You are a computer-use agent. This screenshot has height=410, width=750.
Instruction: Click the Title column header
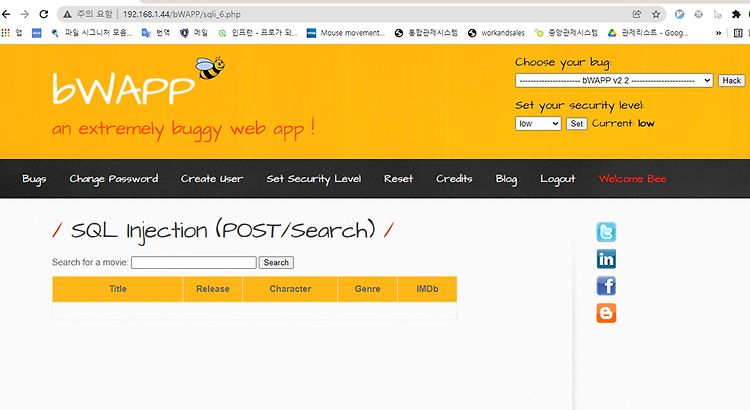coord(118,289)
